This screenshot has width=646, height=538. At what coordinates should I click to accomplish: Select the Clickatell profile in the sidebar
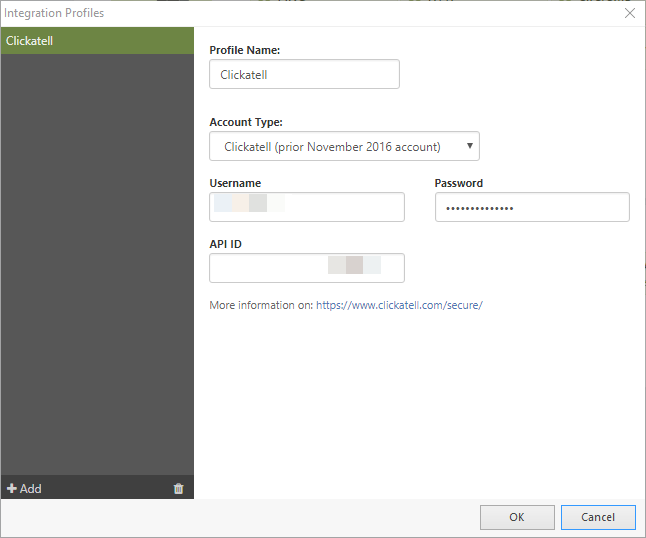point(97,41)
